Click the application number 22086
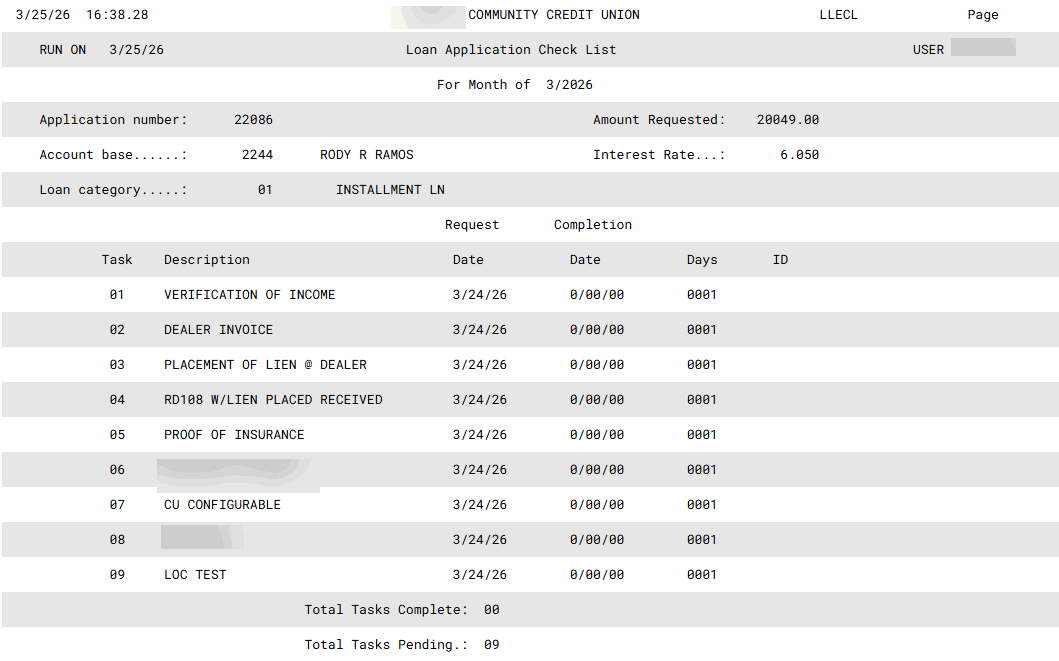1059x661 pixels. click(x=253, y=120)
